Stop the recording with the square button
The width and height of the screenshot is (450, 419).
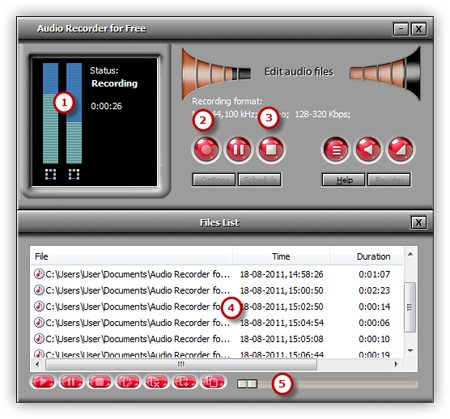coord(271,150)
